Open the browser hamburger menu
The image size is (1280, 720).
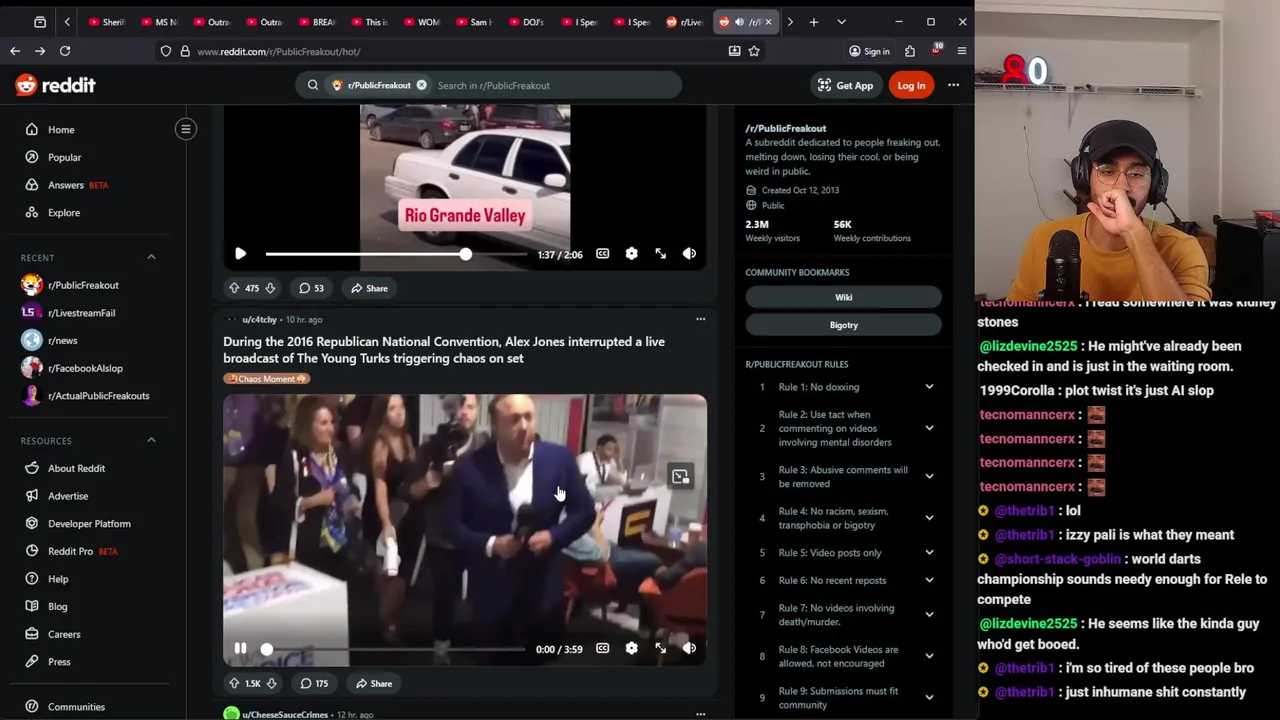(961, 51)
